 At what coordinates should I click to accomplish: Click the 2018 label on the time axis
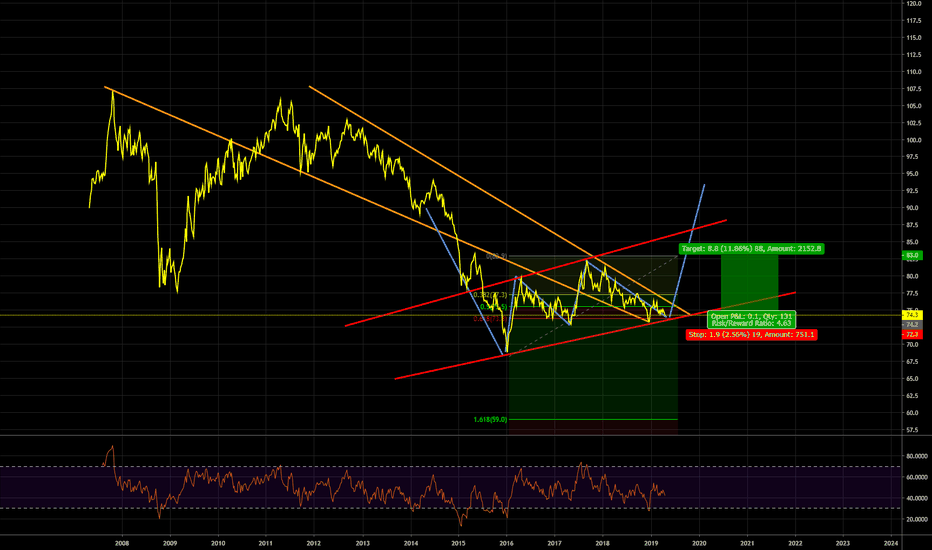tap(603, 543)
